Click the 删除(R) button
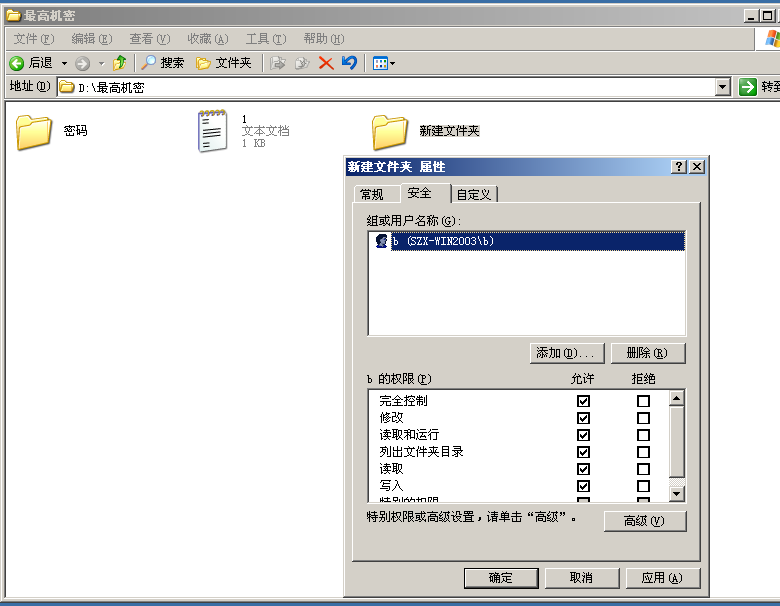Image resolution: width=780 pixels, height=606 pixels. tap(648, 353)
